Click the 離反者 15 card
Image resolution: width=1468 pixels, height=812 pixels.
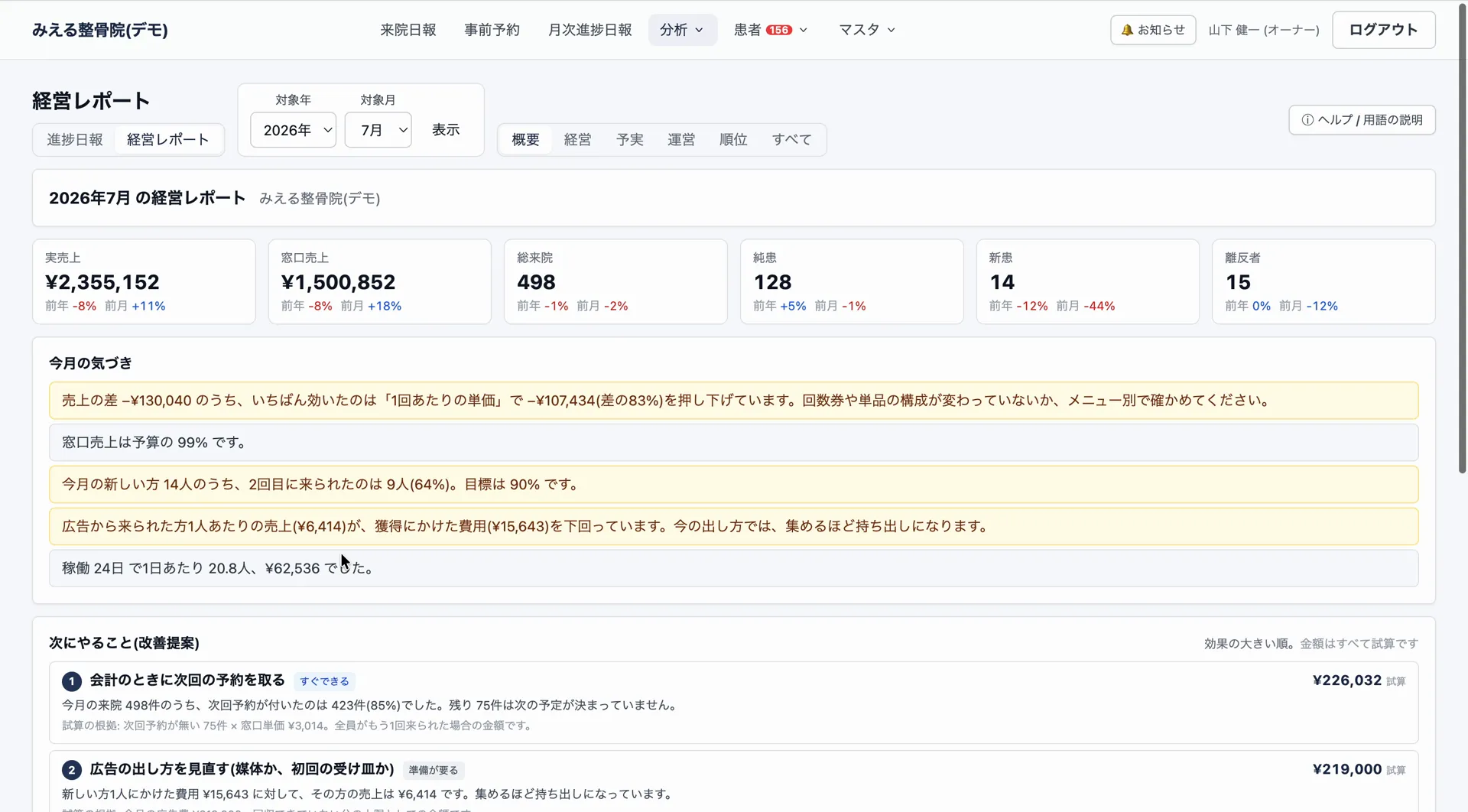pyautogui.click(x=1323, y=281)
